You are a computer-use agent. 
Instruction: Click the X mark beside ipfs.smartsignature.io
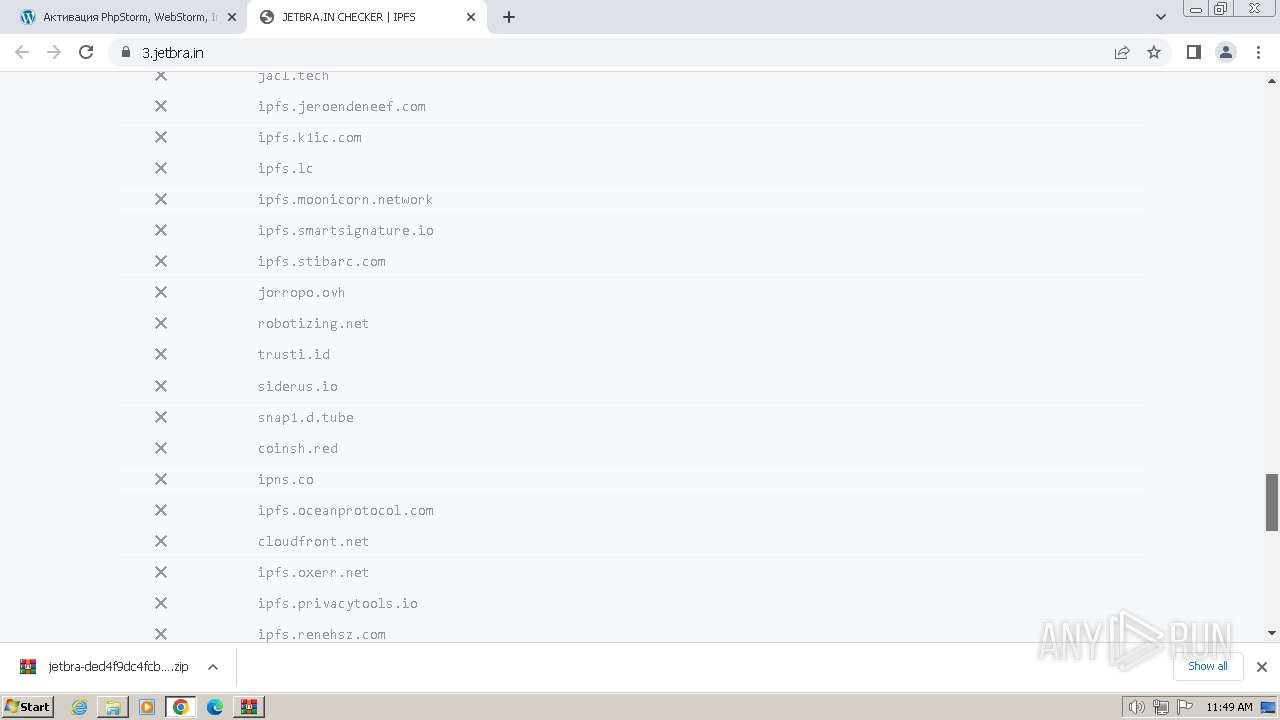click(x=161, y=230)
